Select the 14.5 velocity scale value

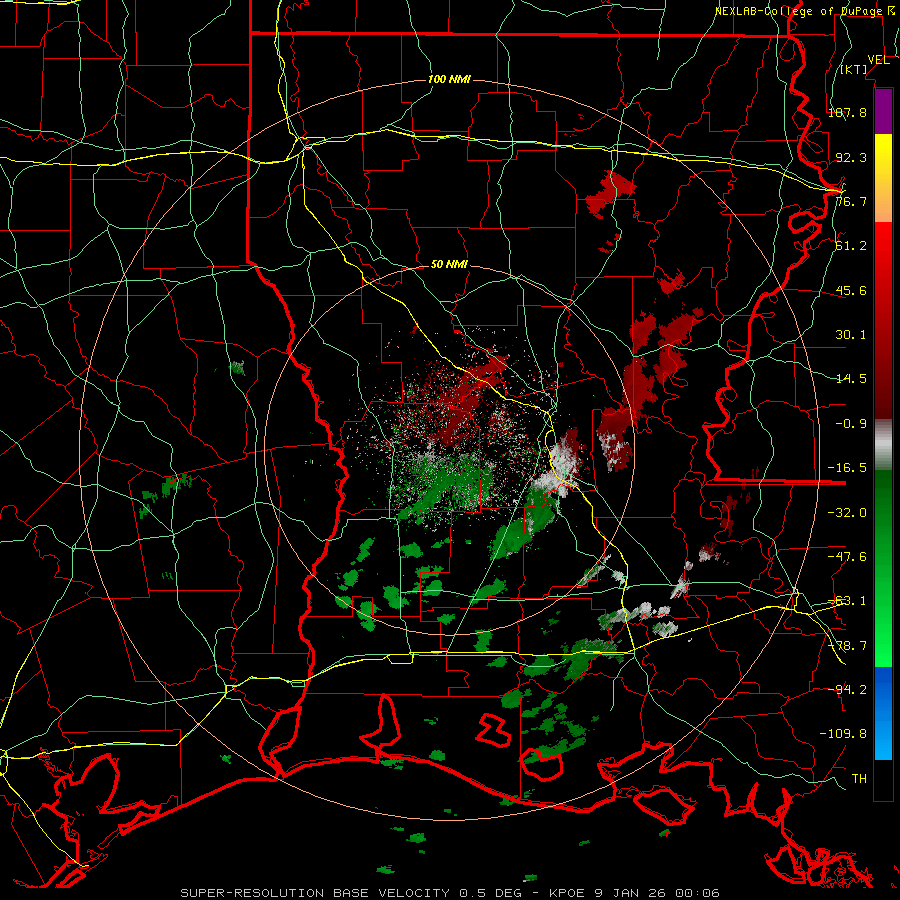coord(851,379)
